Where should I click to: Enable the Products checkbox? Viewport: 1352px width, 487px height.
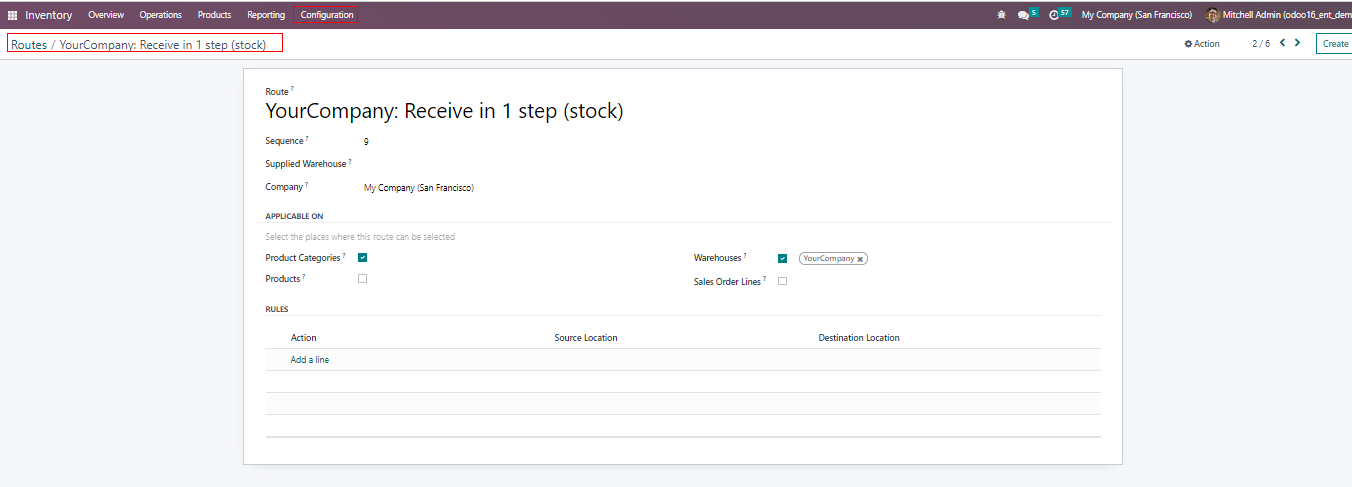(362, 279)
